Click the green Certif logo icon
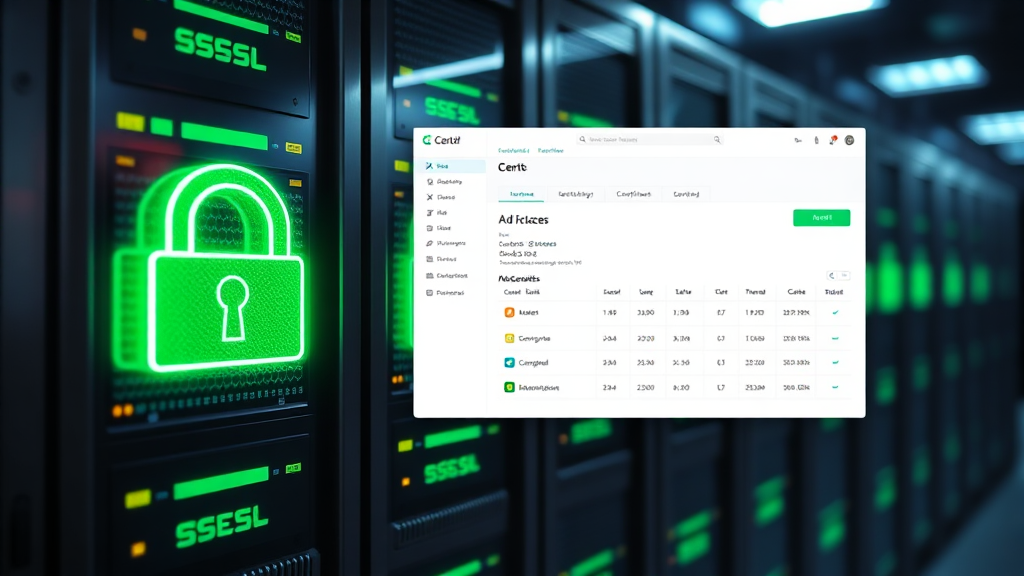1024x576 pixels. [427, 140]
